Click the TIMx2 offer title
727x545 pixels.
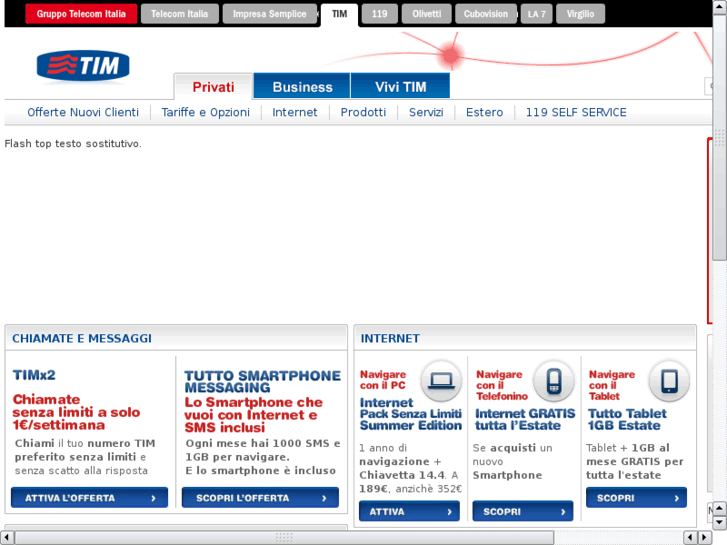tap(34, 375)
